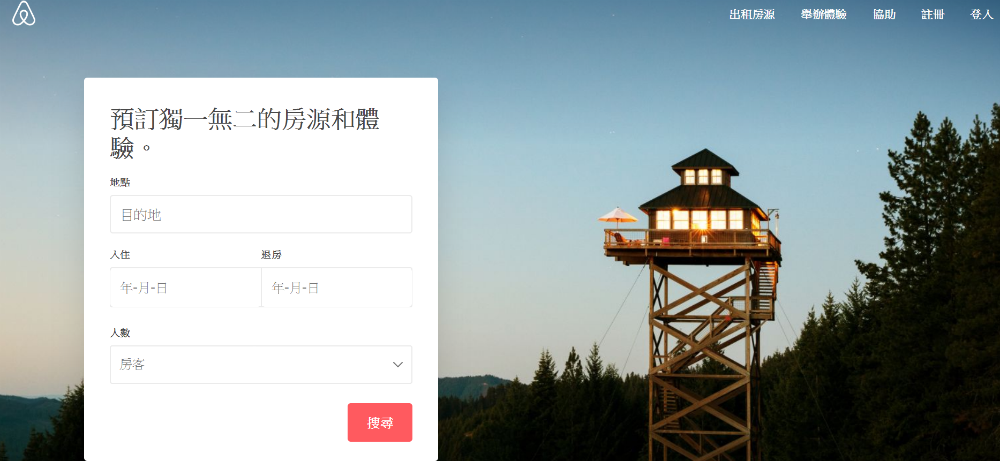Open the 退房 check-out date field

tap(337, 288)
